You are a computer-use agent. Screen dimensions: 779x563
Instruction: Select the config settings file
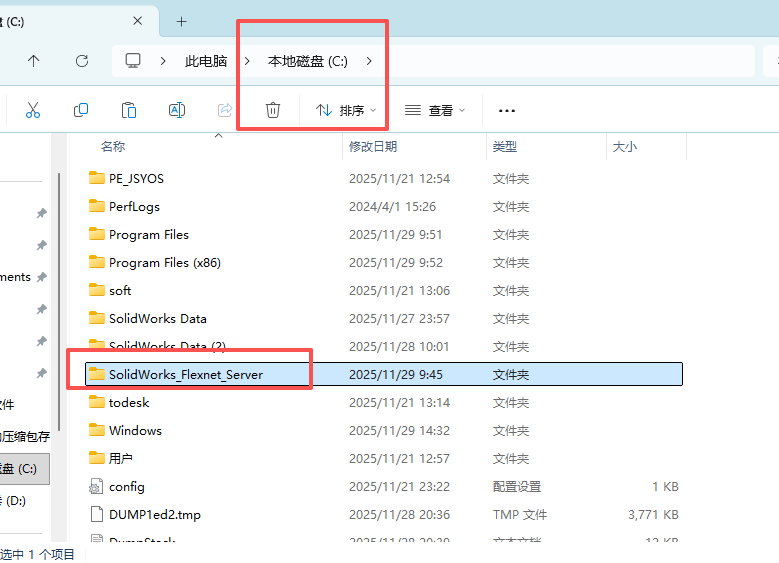[384, 486]
